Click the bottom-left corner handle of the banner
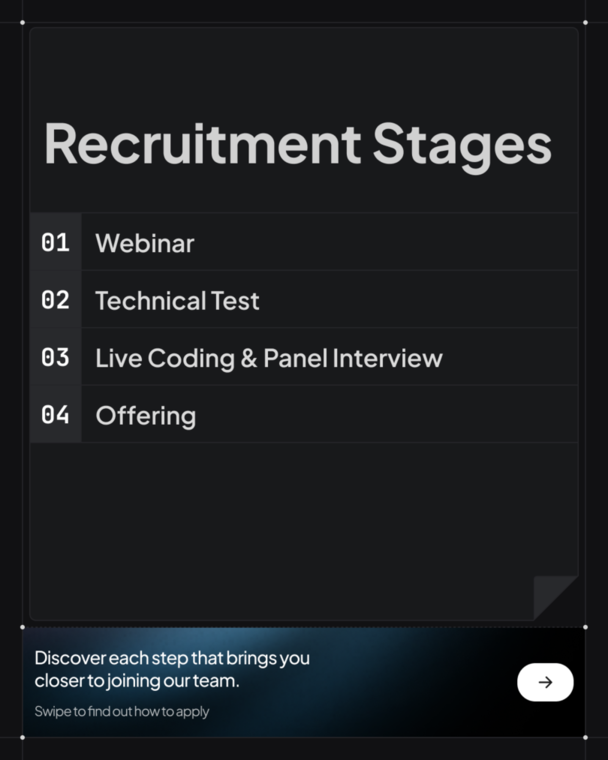 click(22, 737)
